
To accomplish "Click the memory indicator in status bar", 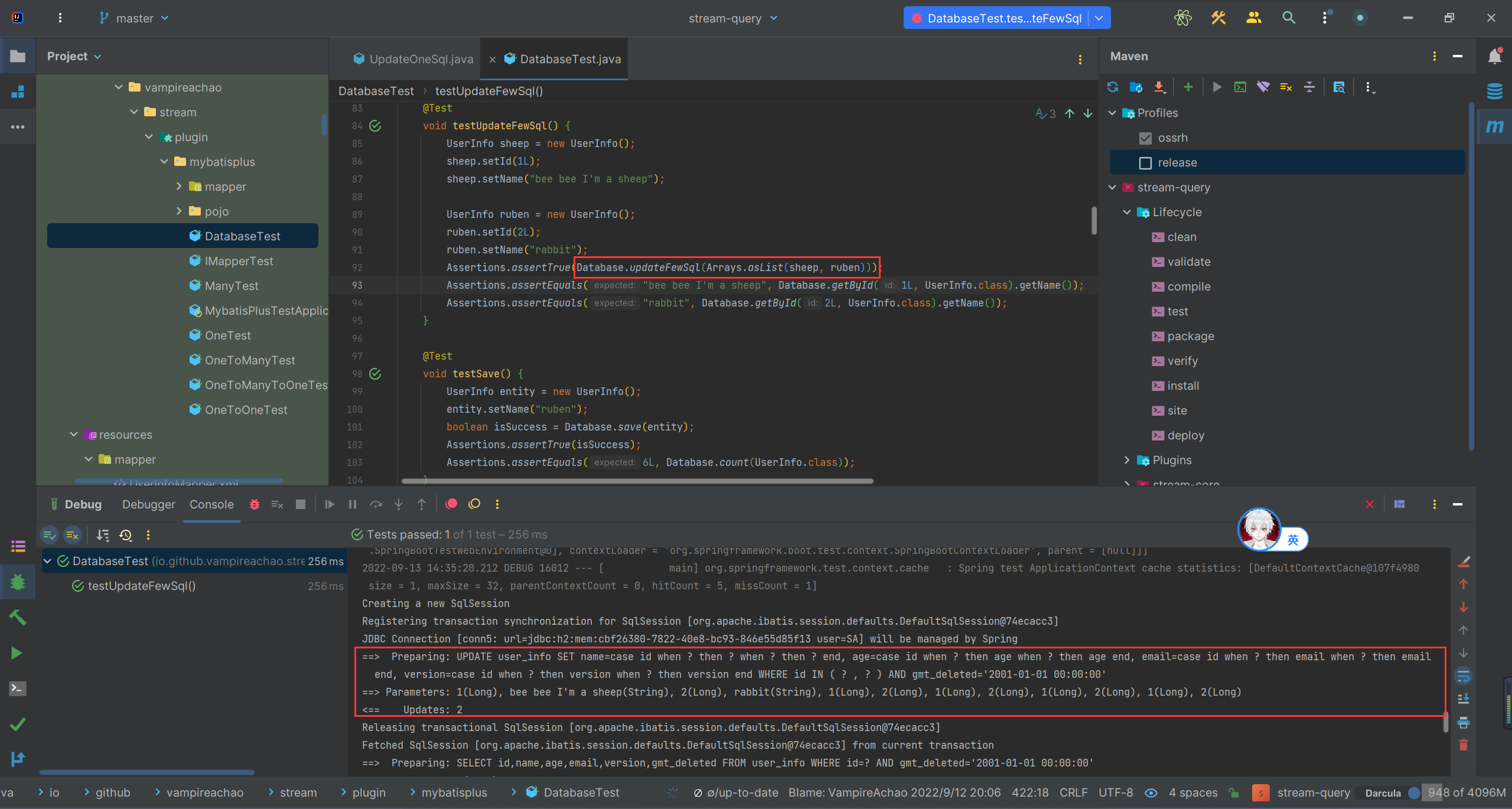I will tap(1466, 792).
